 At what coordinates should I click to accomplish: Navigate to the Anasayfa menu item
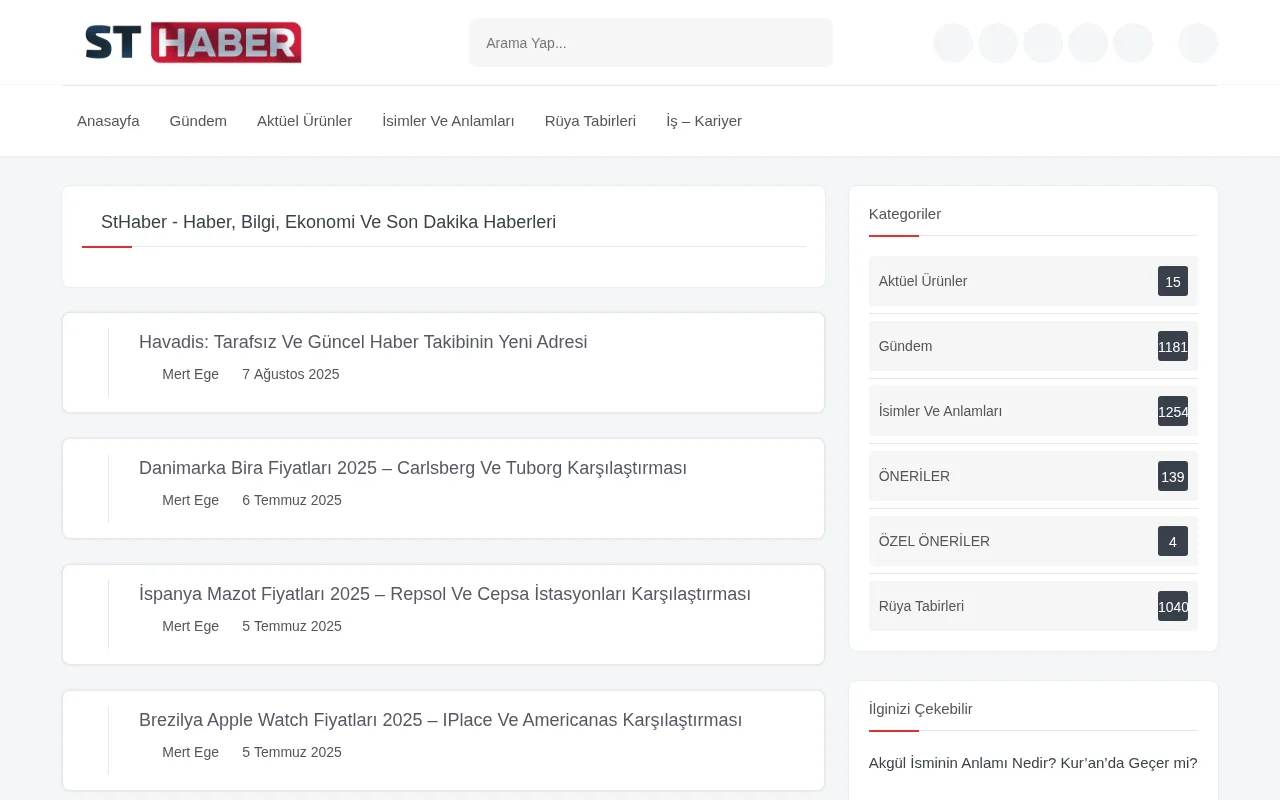tap(108, 120)
